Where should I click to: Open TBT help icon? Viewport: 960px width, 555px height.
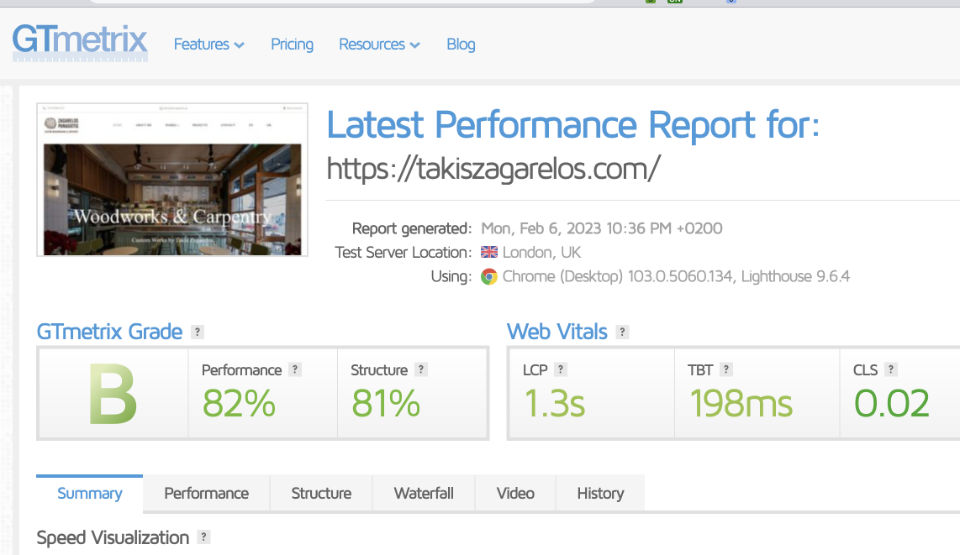(x=726, y=369)
